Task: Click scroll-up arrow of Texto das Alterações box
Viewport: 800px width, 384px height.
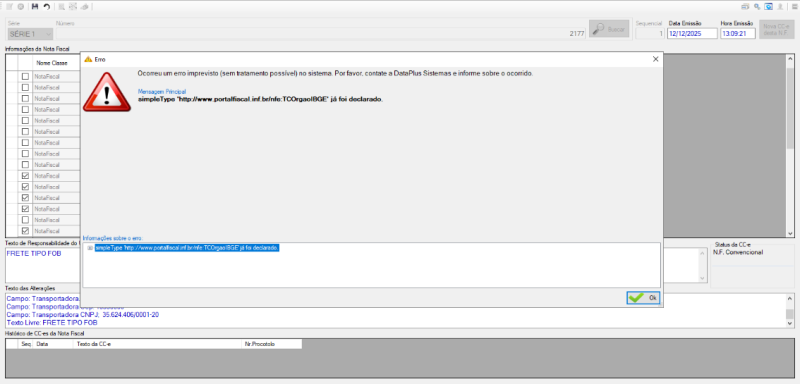Action: pos(790,298)
